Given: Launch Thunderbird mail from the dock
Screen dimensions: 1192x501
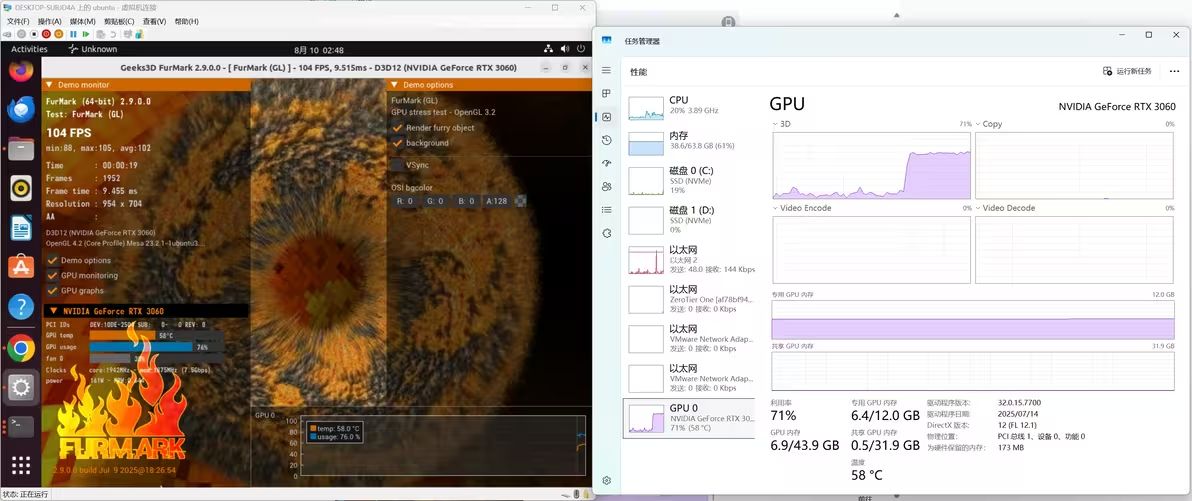Looking at the screenshot, I should click(21, 109).
